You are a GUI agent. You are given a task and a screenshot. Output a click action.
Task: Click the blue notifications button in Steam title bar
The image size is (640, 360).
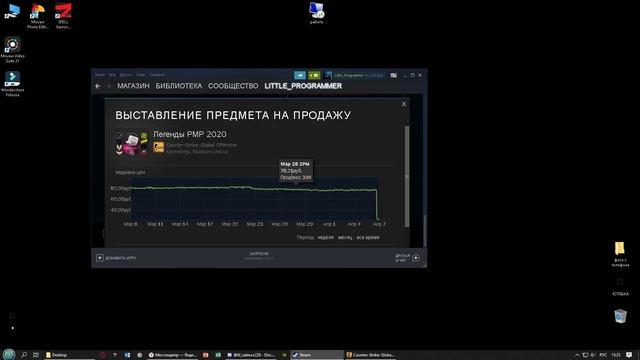(300, 75)
